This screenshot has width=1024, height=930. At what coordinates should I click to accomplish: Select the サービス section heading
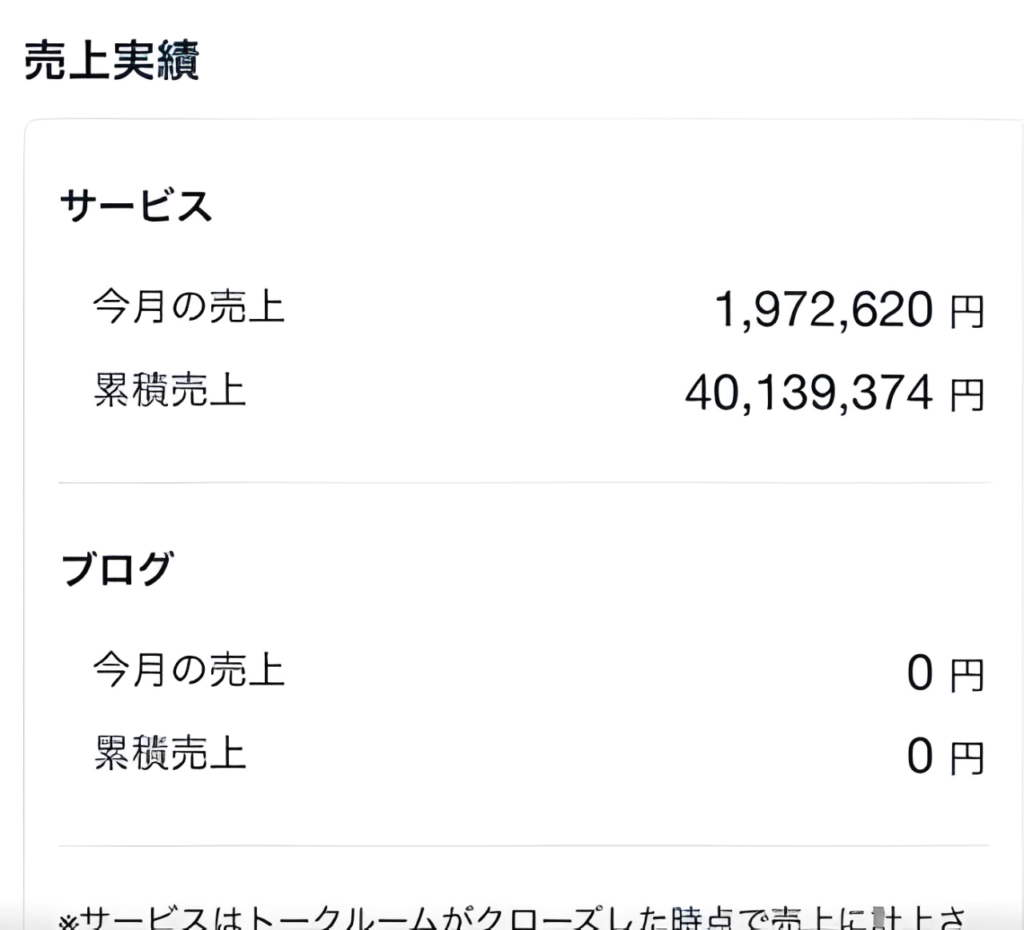point(137,206)
